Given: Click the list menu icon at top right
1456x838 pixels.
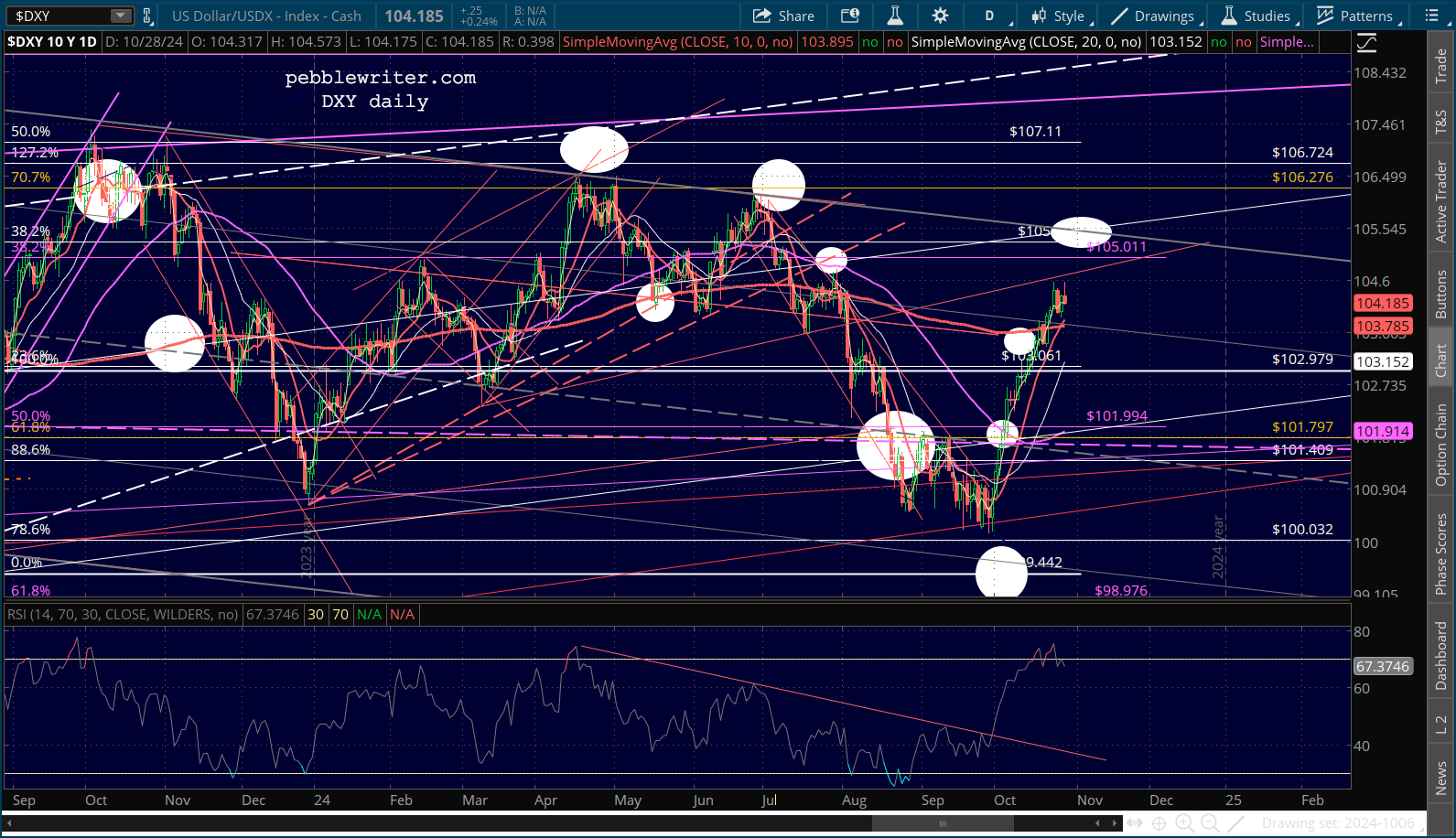Looking at the screenshot, I should point(1432,16).
